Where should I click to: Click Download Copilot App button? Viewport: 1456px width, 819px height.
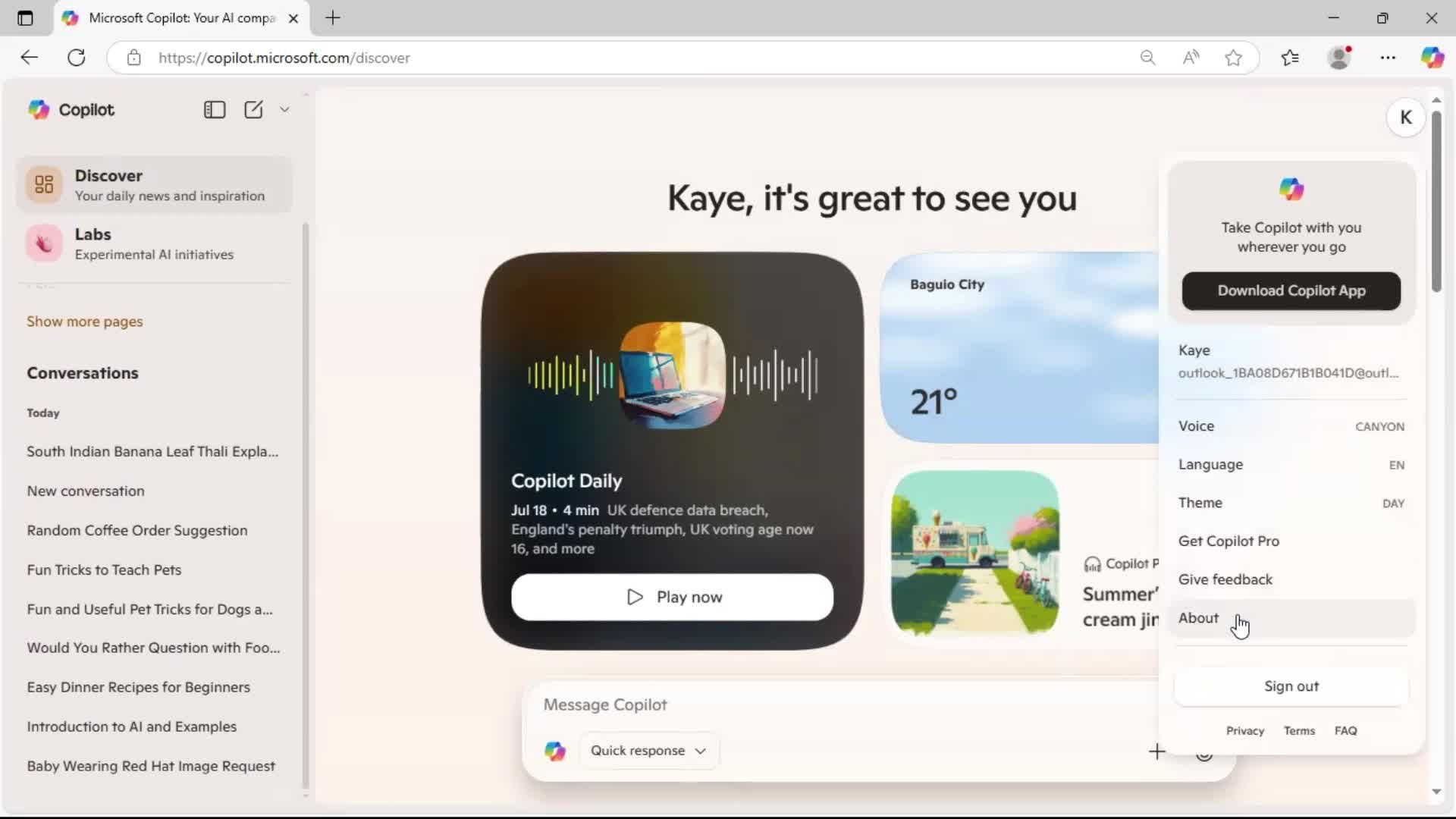pos(1291,291)
